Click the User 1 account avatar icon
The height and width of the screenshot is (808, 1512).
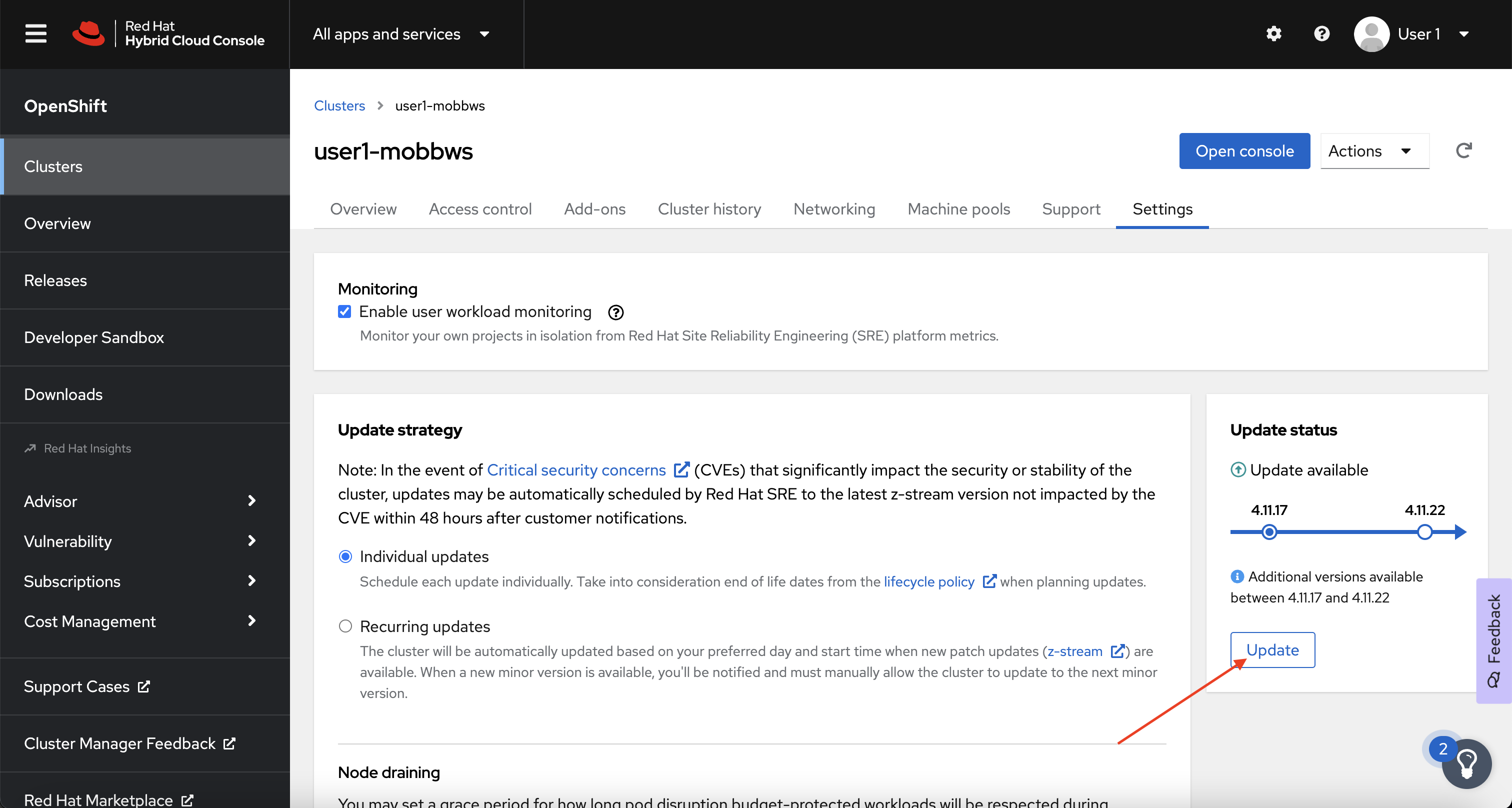1371,34
